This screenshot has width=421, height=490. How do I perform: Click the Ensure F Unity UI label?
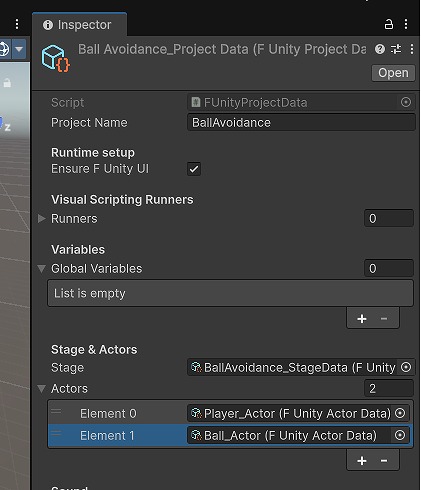coord(100,169)
